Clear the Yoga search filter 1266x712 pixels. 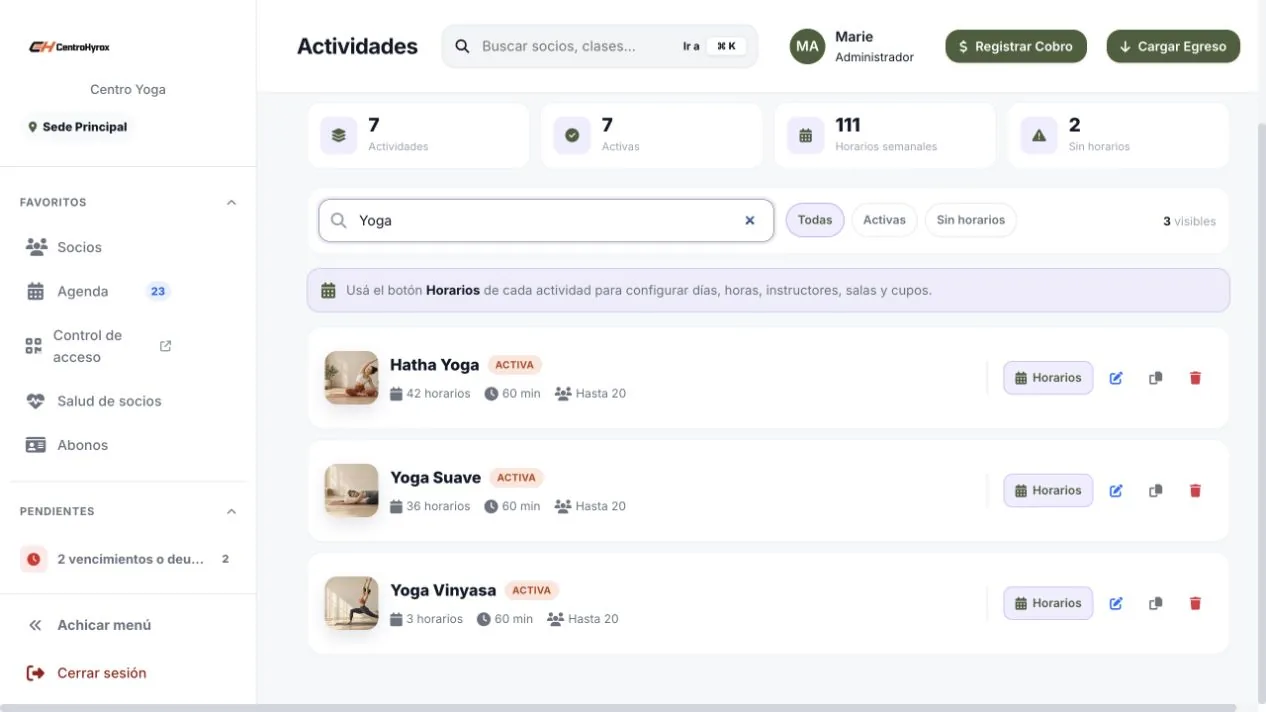(750, 221)
